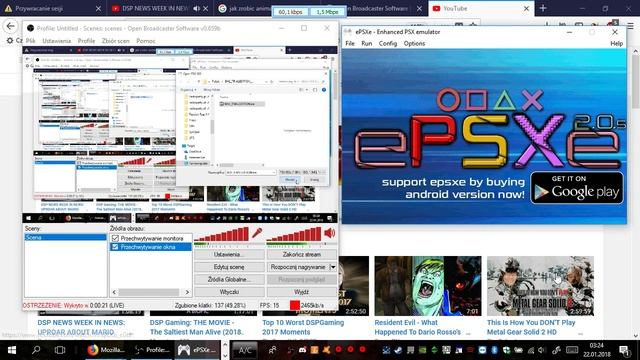Open Ustawienia menu in OBS
The width and height of the screenshot is (640, 360).
[57, 41]
